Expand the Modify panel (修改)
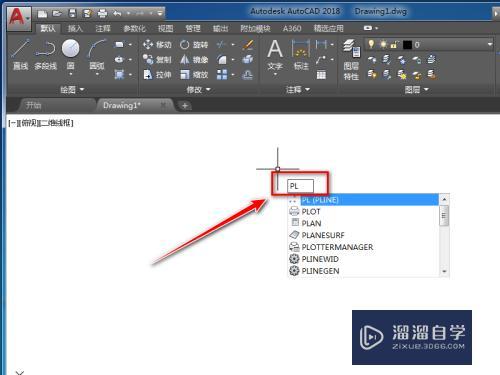 [x=198, y=90]
